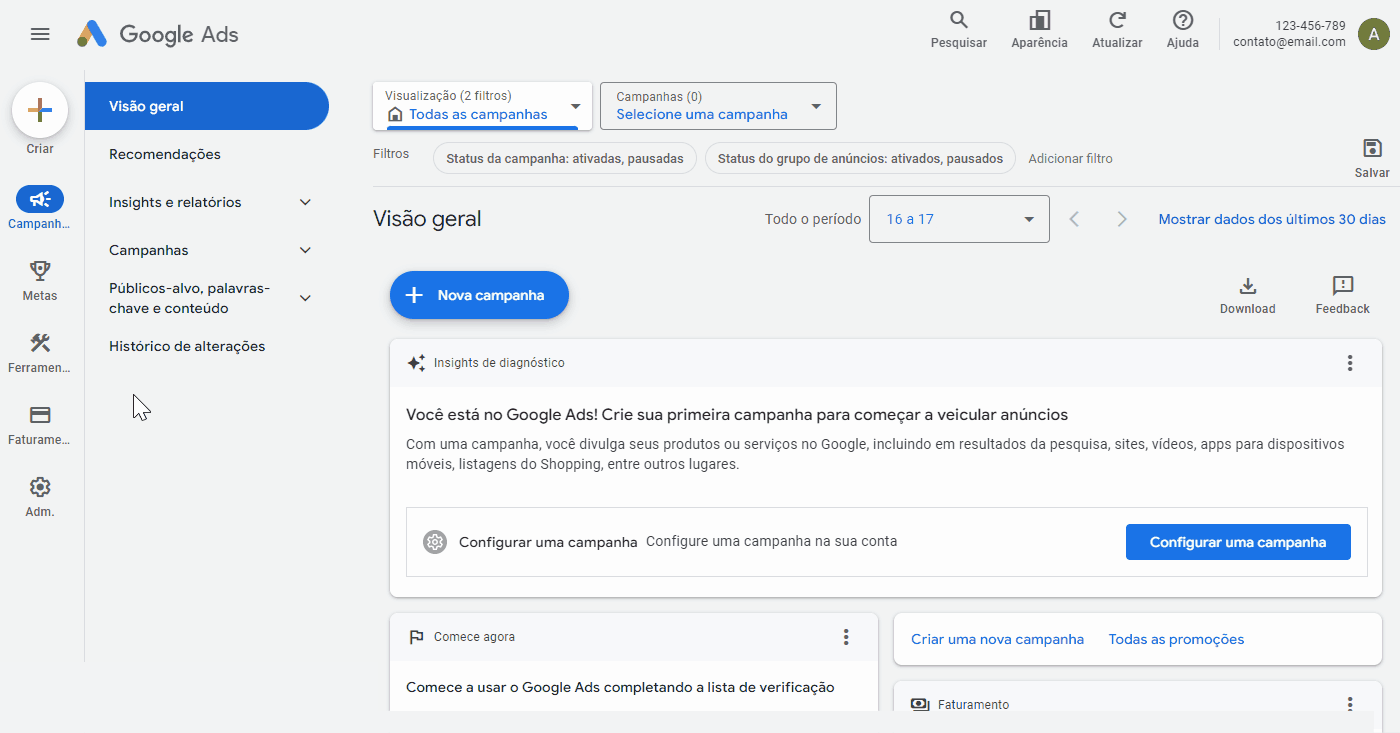Image resolution: width=1400 pixels, height=733 pixels.
Task: Open Insights de diagnóstico card options menu
Action: pyautogui.click(x=1350, y=363)
